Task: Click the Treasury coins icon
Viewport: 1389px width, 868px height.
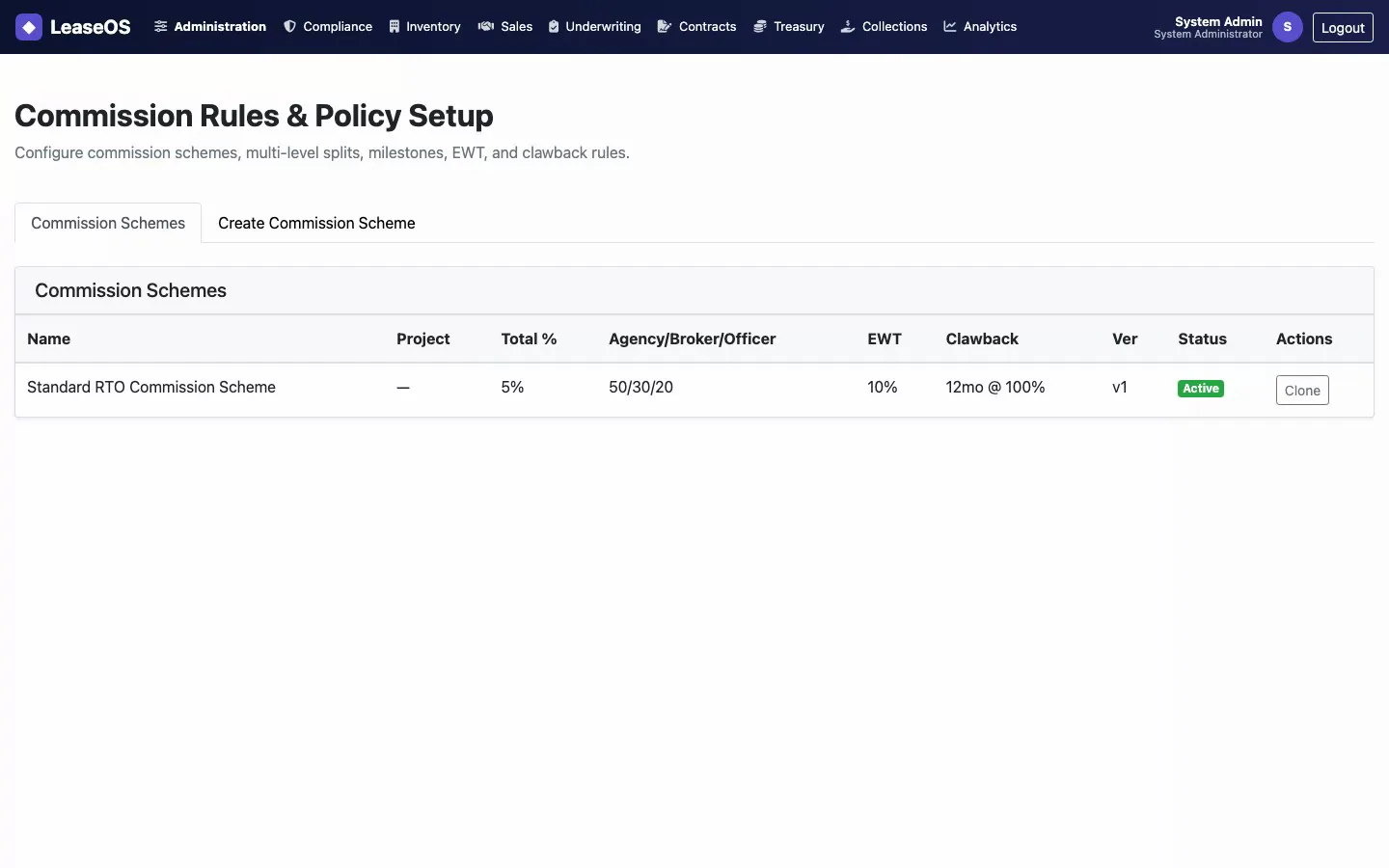Action: click(x=760, y=27)
